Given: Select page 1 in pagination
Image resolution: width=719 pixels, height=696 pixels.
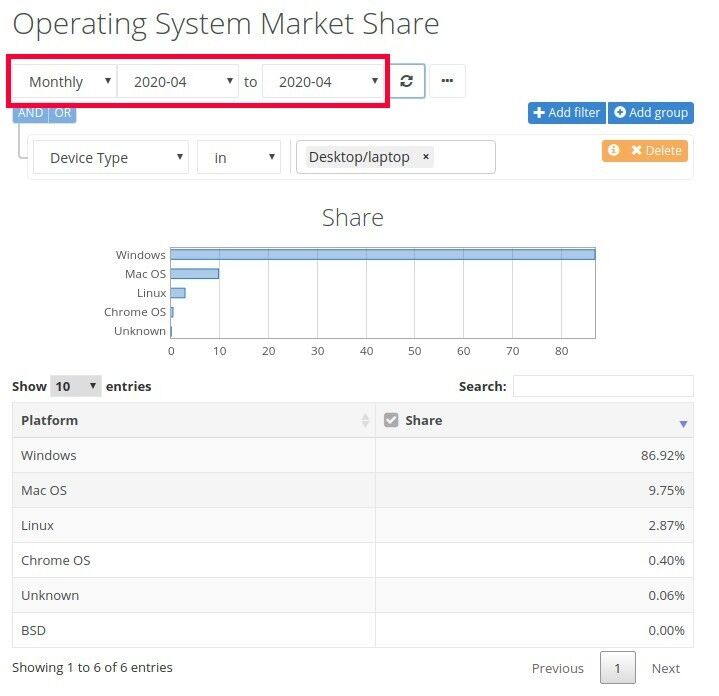Looking at the screenshot, I should [617, 668].
